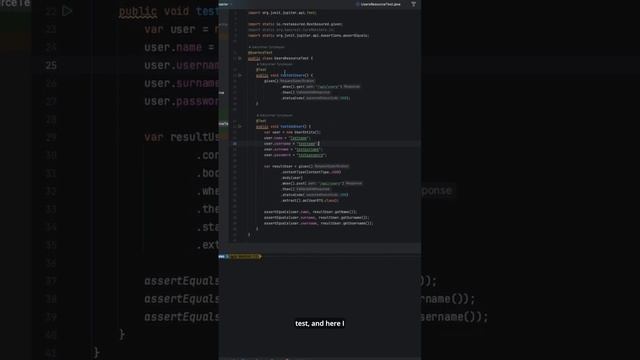Click the var resultUser = given() line
The height and width of the screenshot is (360, 640).
tap(307, 167)
